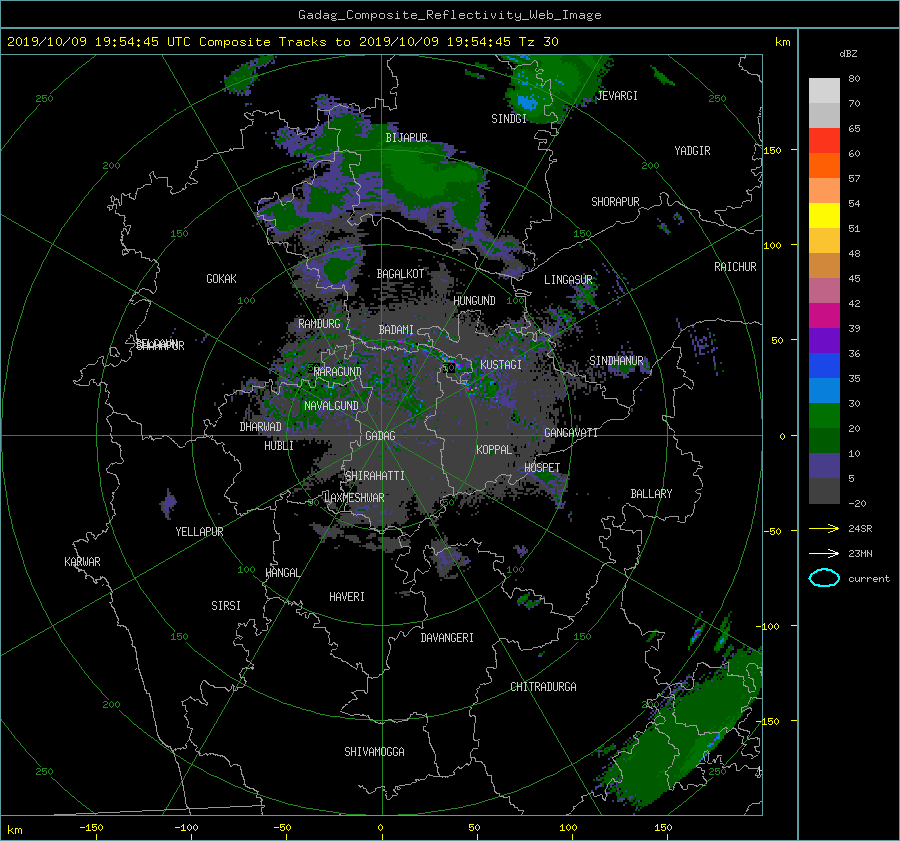
Task: Click the HUNGUND city label
Action: point(474,300)
